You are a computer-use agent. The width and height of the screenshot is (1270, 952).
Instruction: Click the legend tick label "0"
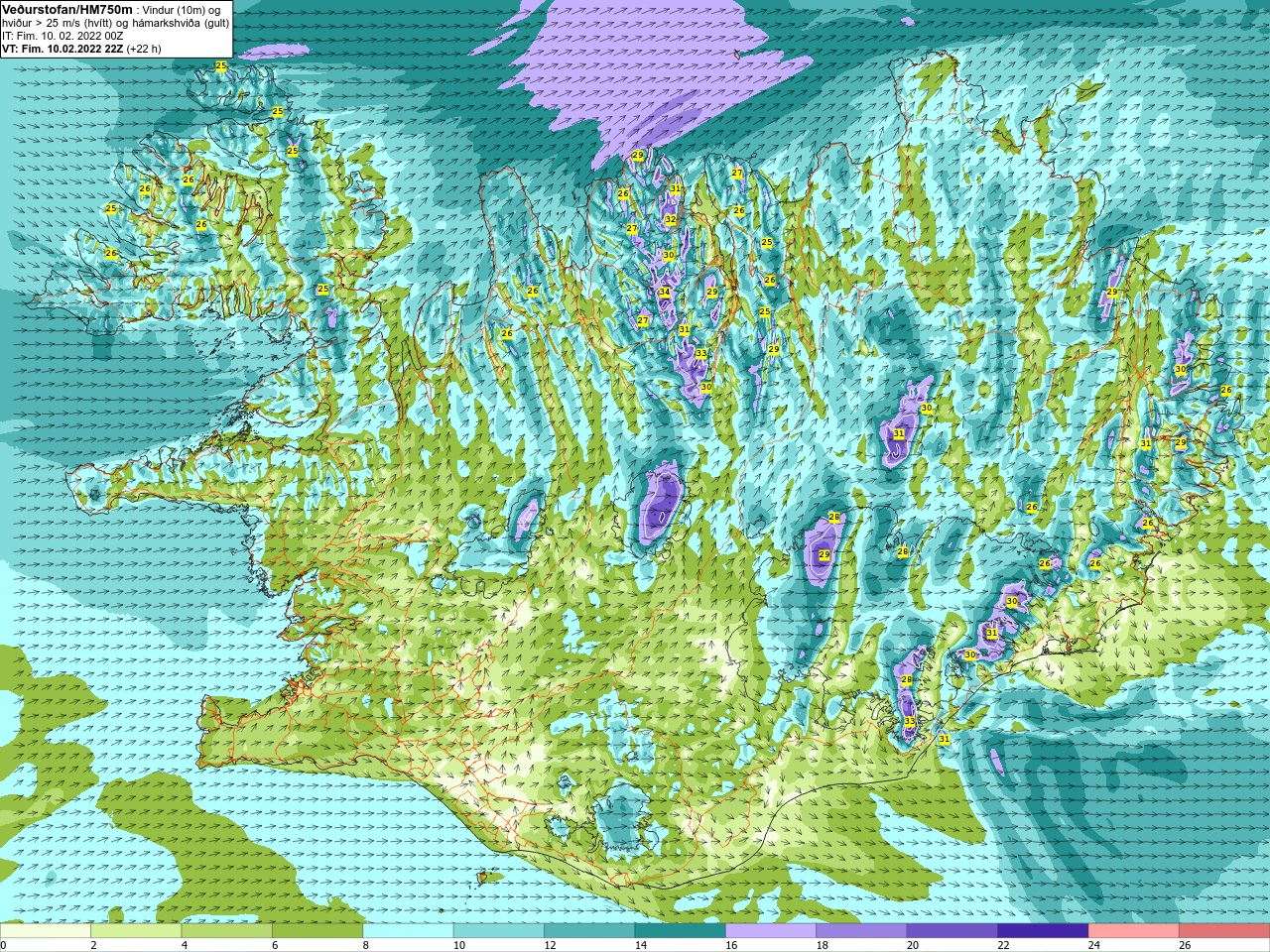[x=3, y=945]
